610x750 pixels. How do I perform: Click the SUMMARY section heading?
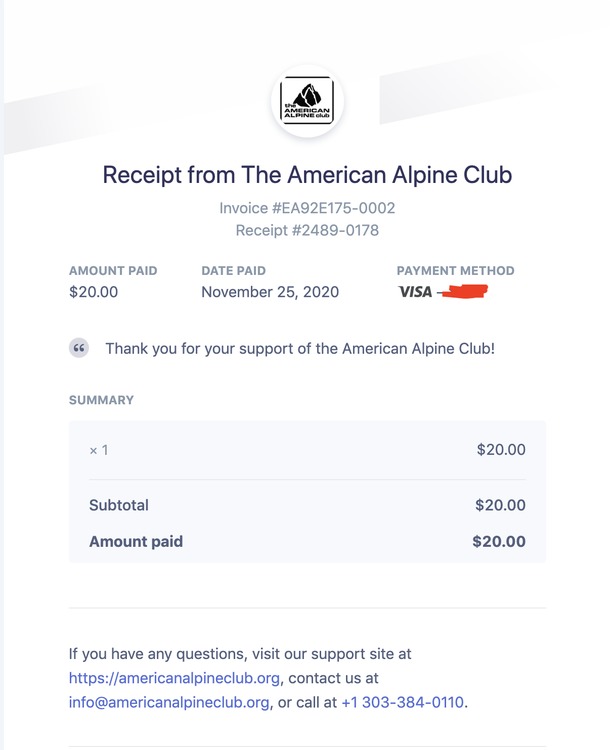point(101,400)
